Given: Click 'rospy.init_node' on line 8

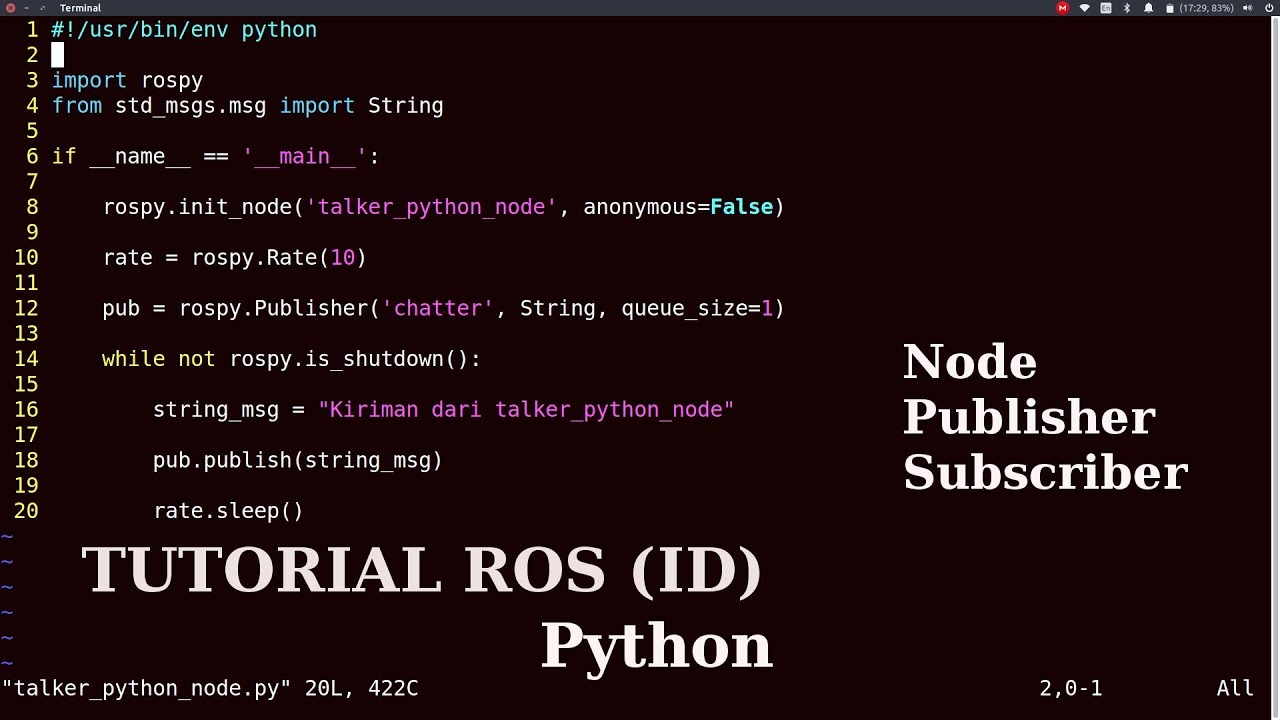Looking at the screenshot, I should pos(197,207).
